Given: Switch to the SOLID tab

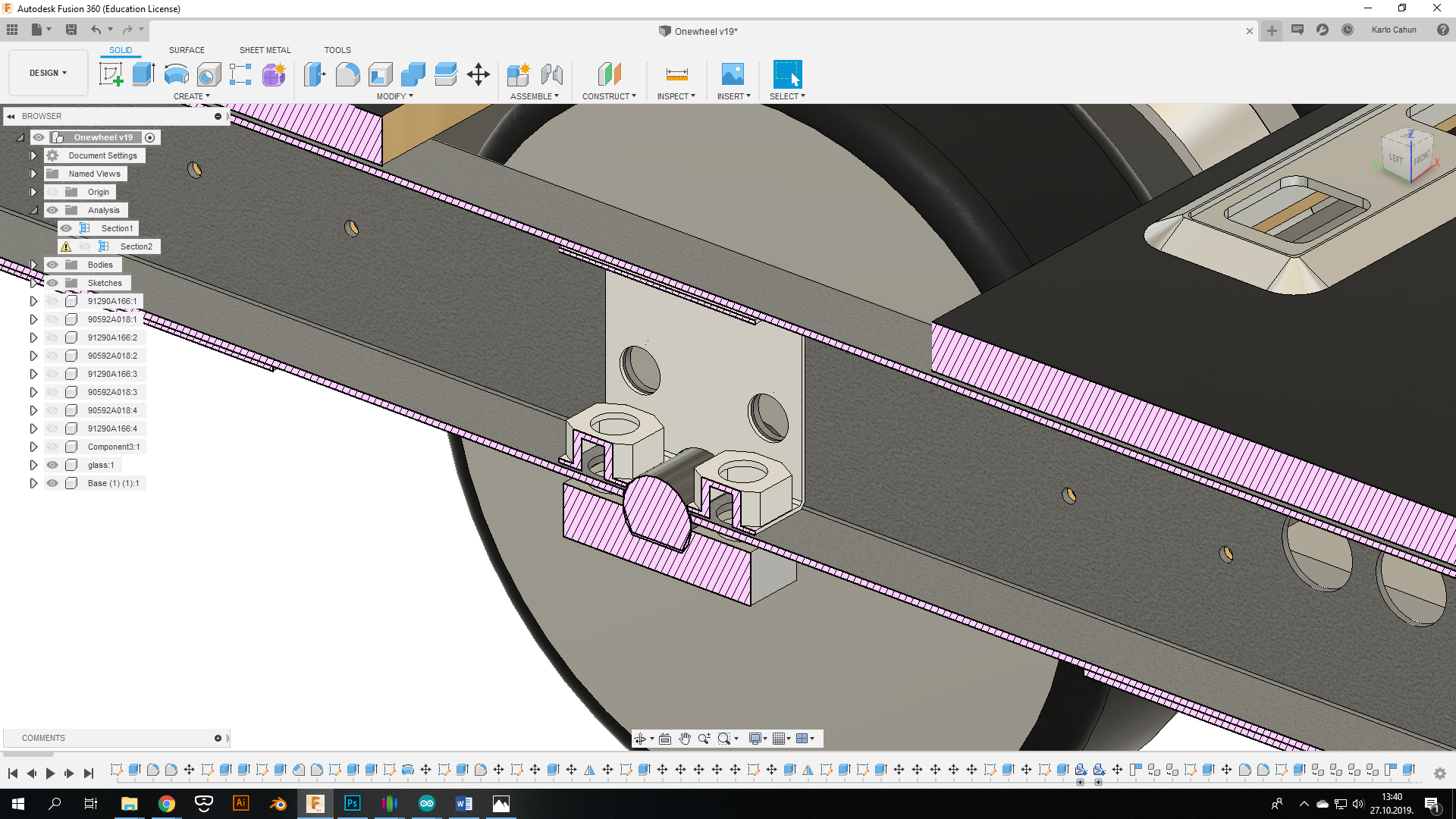Looking at the screenshot, I should pyautogui.click(x=121, y=50).
